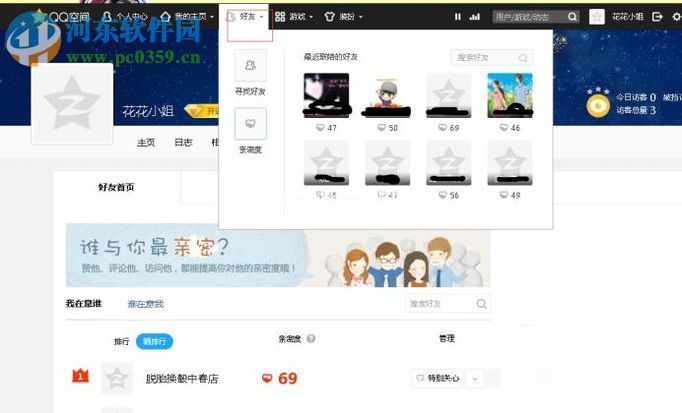Click the gold visitor coin icon
This screenshot has height=413, width=682.
pos(598,106)
